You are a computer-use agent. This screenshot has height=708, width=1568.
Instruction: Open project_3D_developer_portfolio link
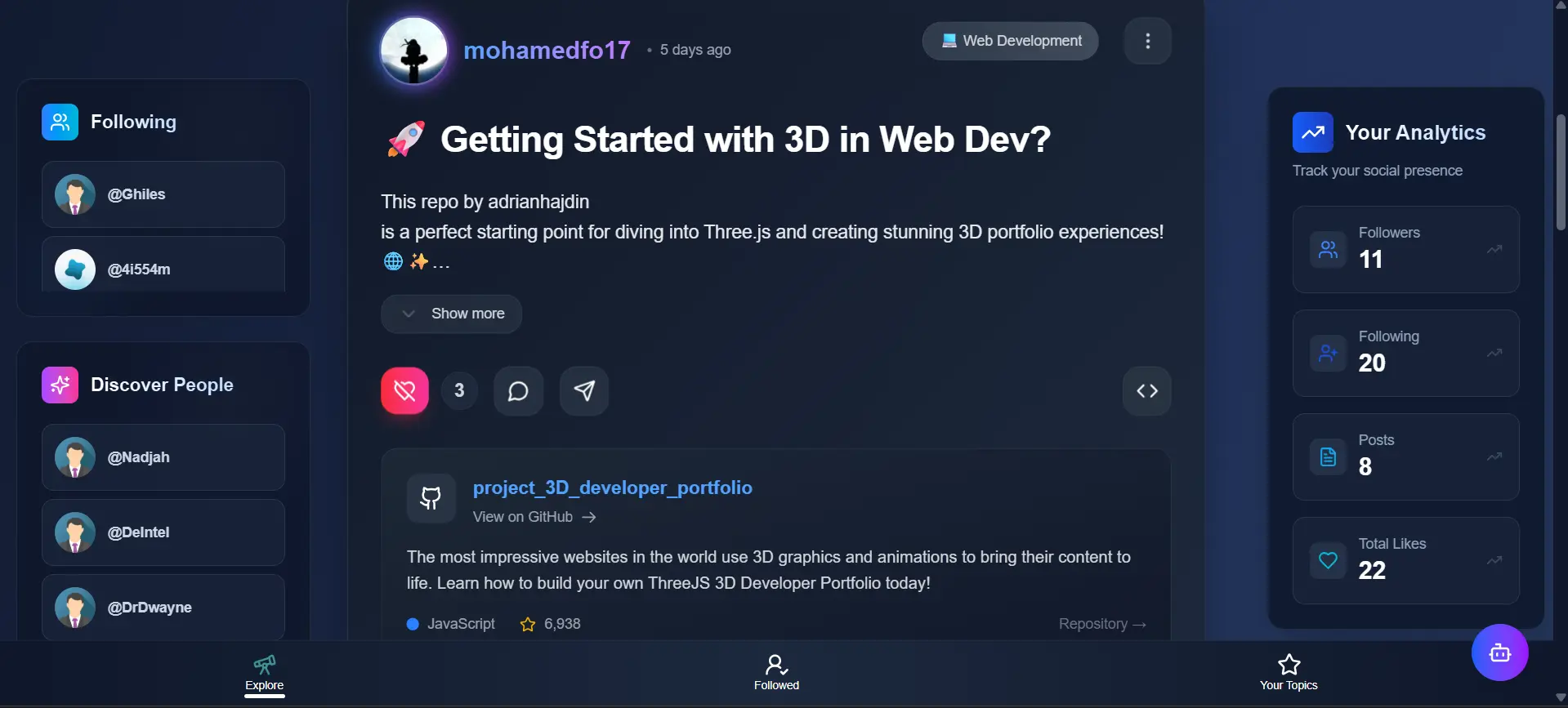[x=612, y=488]
